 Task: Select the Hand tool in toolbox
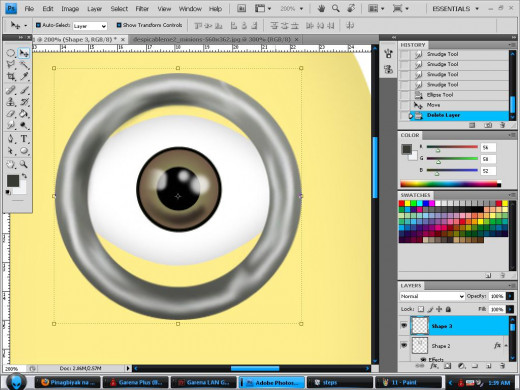[x=11, y=164]
